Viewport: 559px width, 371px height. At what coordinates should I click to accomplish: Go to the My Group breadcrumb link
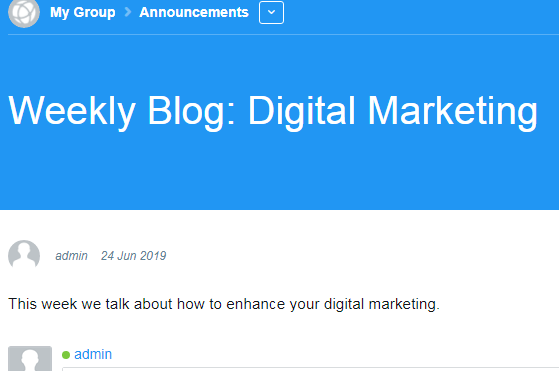pos(83,12)
